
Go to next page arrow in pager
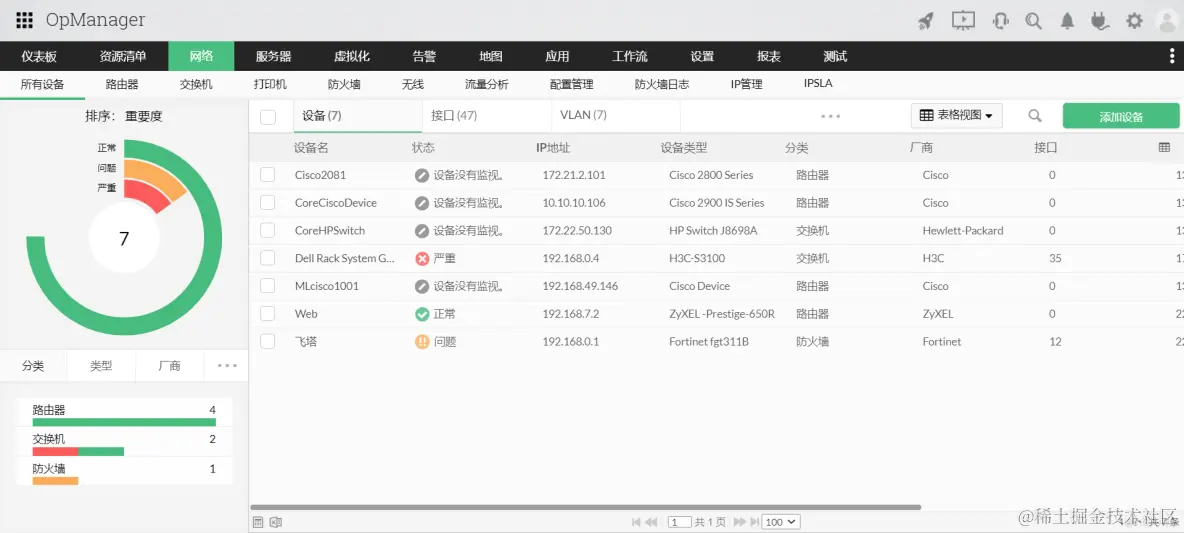(x=738, y=522)
